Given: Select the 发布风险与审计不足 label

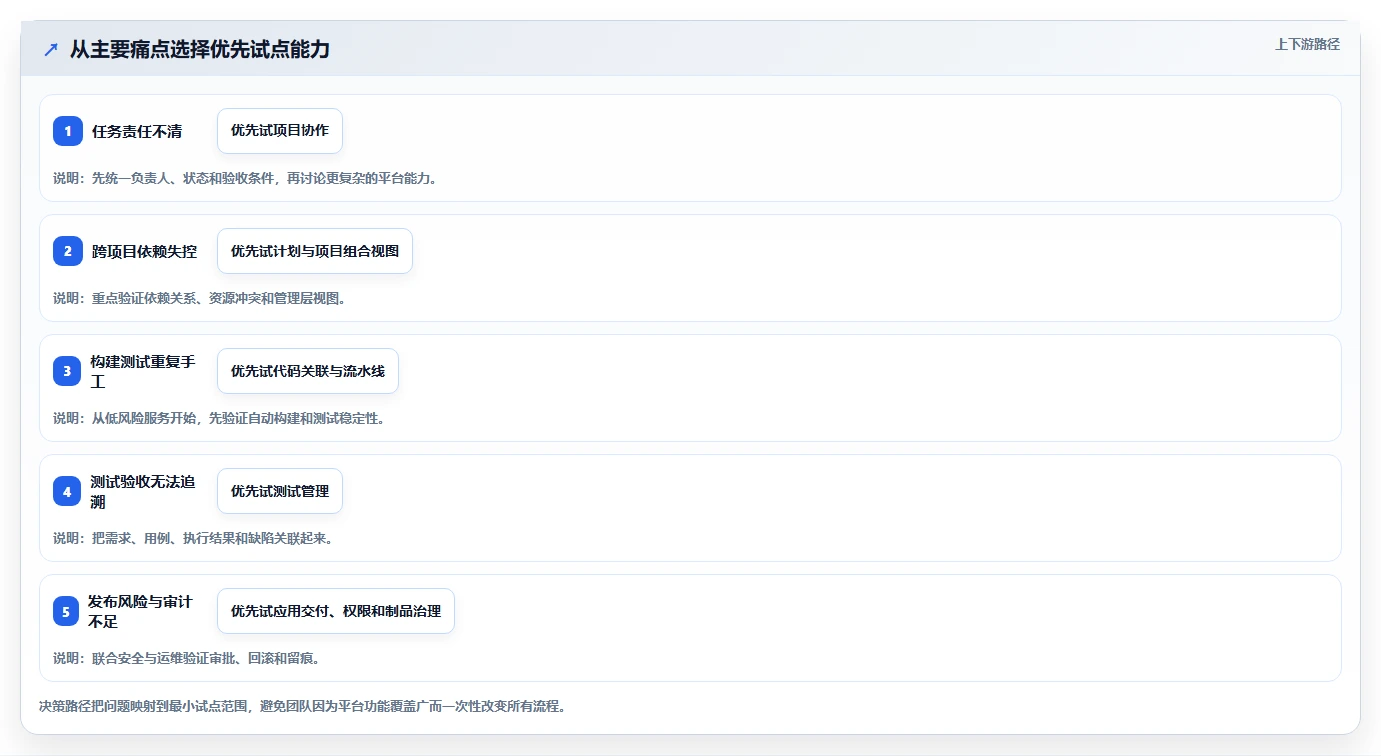Looking at the screenshot, I should pyautogui.click(x=141, y=611).
